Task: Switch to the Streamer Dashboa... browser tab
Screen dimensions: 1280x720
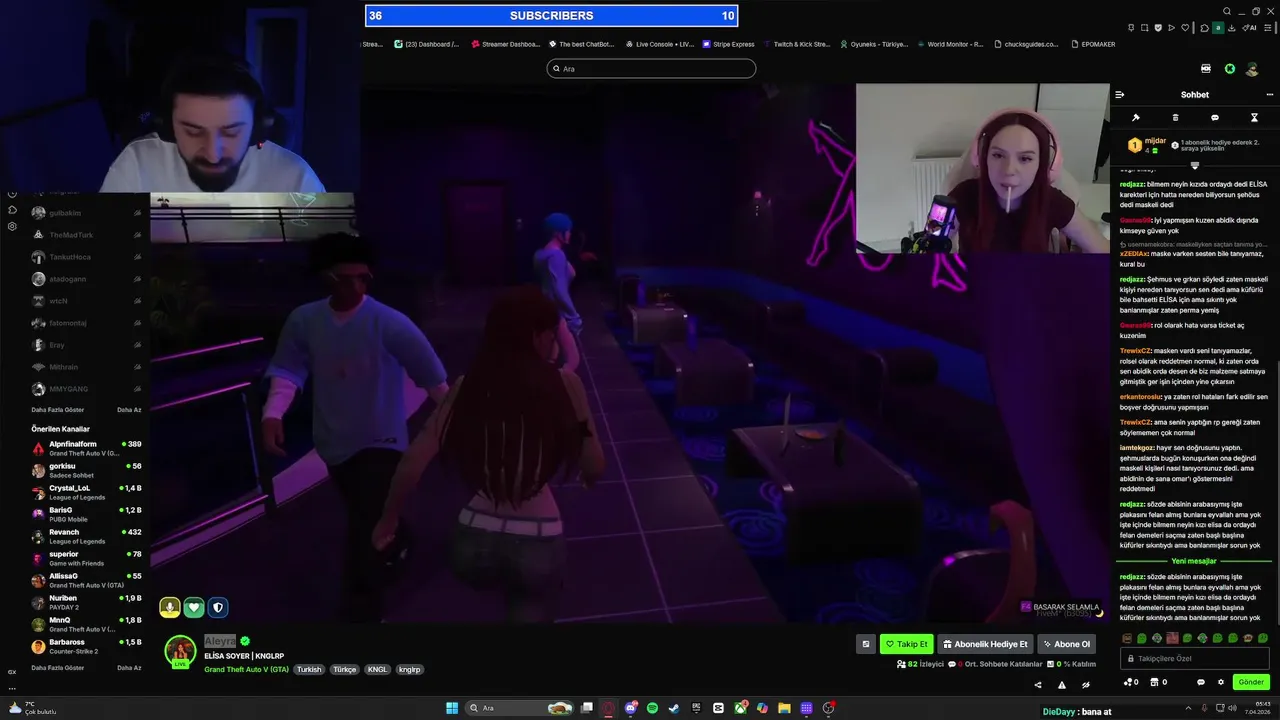Action: 505,44
